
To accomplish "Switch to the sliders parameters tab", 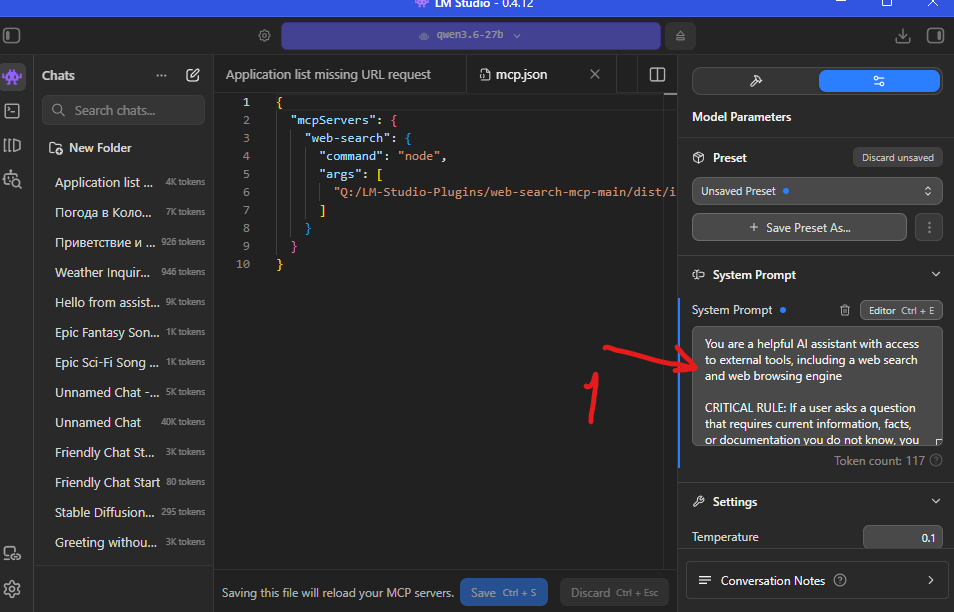I will pos(879,81).
